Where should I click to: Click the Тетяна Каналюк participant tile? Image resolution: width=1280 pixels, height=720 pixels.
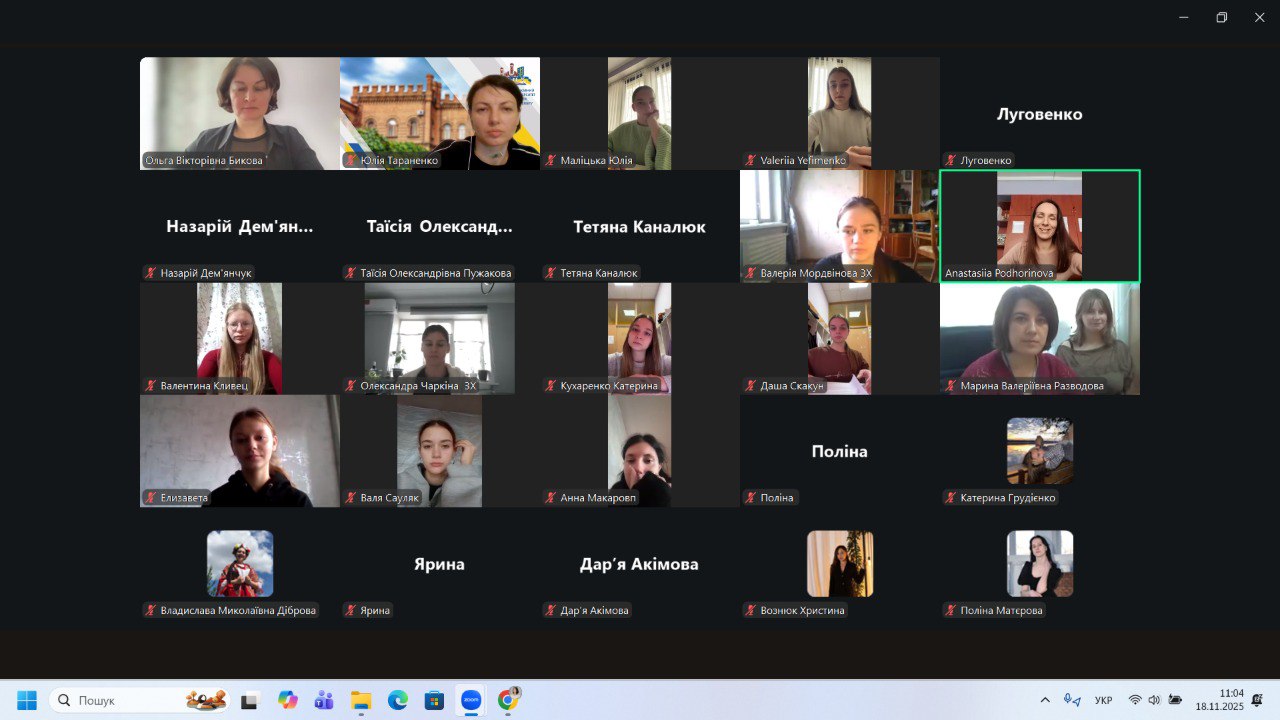(x=639, y=227)
